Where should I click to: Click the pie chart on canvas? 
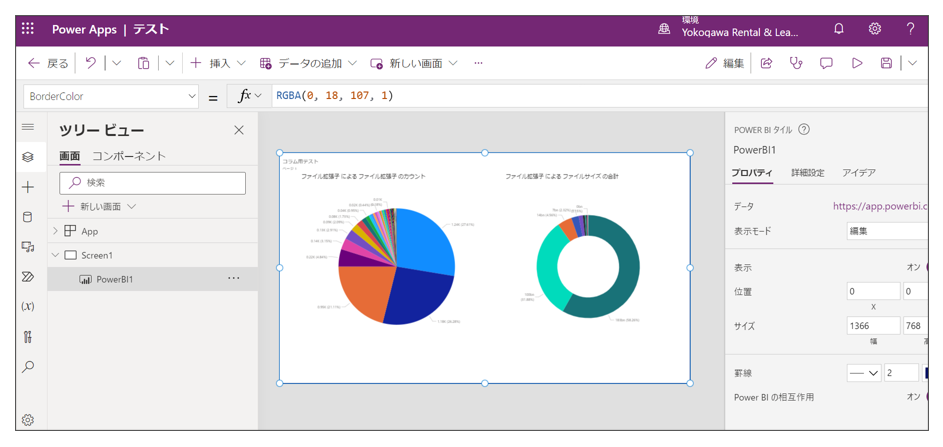coord(396,267)
